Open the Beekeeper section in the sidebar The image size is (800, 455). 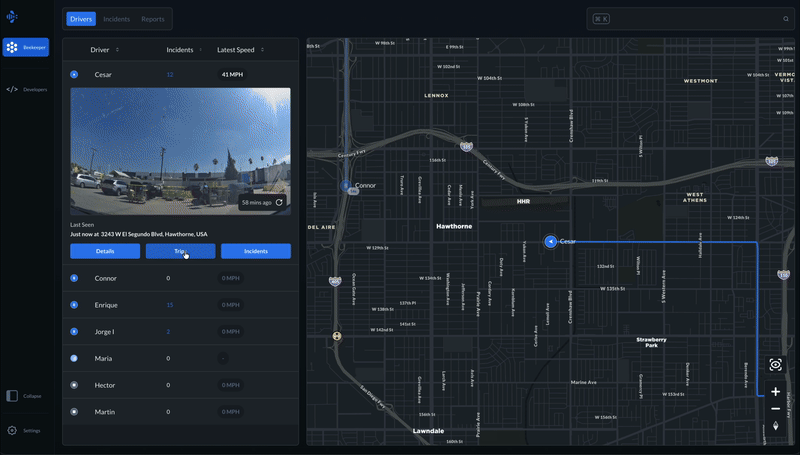tap(25, 47)
